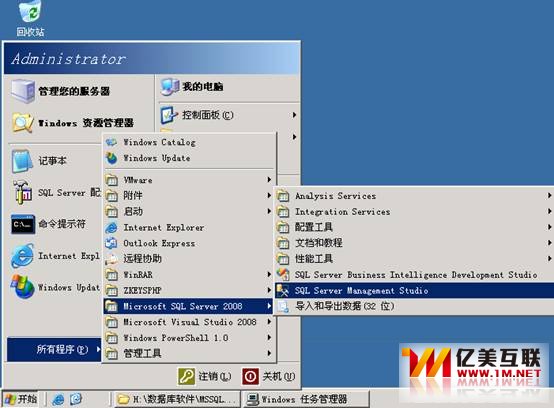This screenshot has width=554, height=408.
Task: Open 控制面板 control panel icon
Action: click(x=169, y=115)
